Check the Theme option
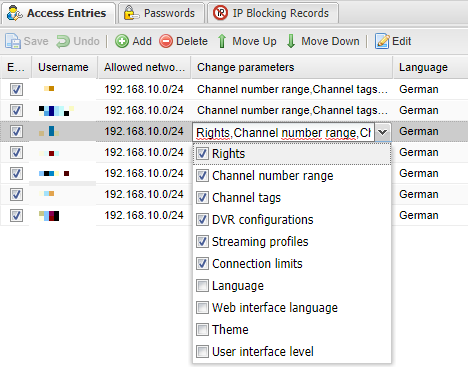Image resolution: width=468 pixels, height=392 pixels. coord(202,330)
